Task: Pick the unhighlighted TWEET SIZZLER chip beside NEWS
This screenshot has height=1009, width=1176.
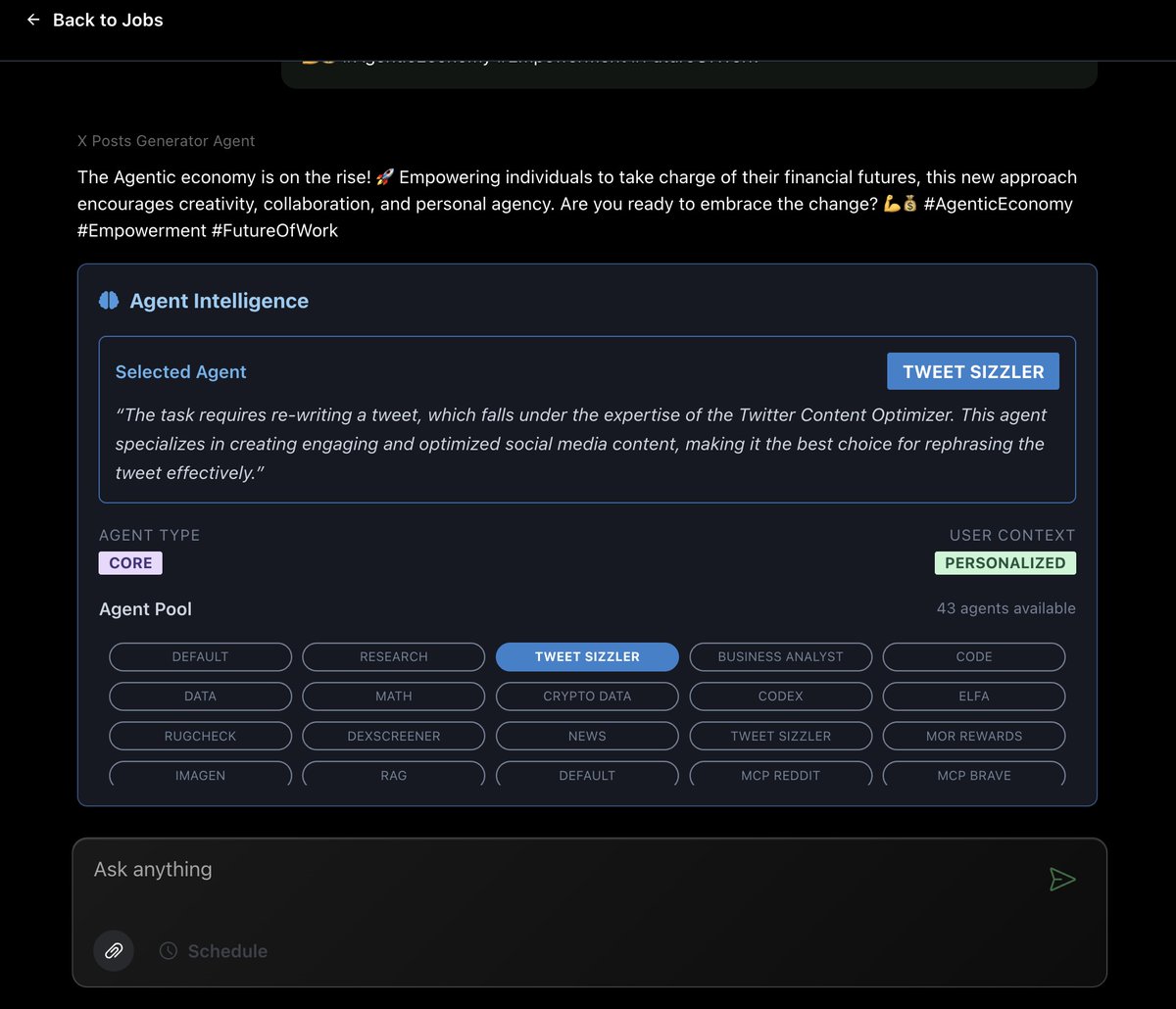Action: [x=781, y=736]
